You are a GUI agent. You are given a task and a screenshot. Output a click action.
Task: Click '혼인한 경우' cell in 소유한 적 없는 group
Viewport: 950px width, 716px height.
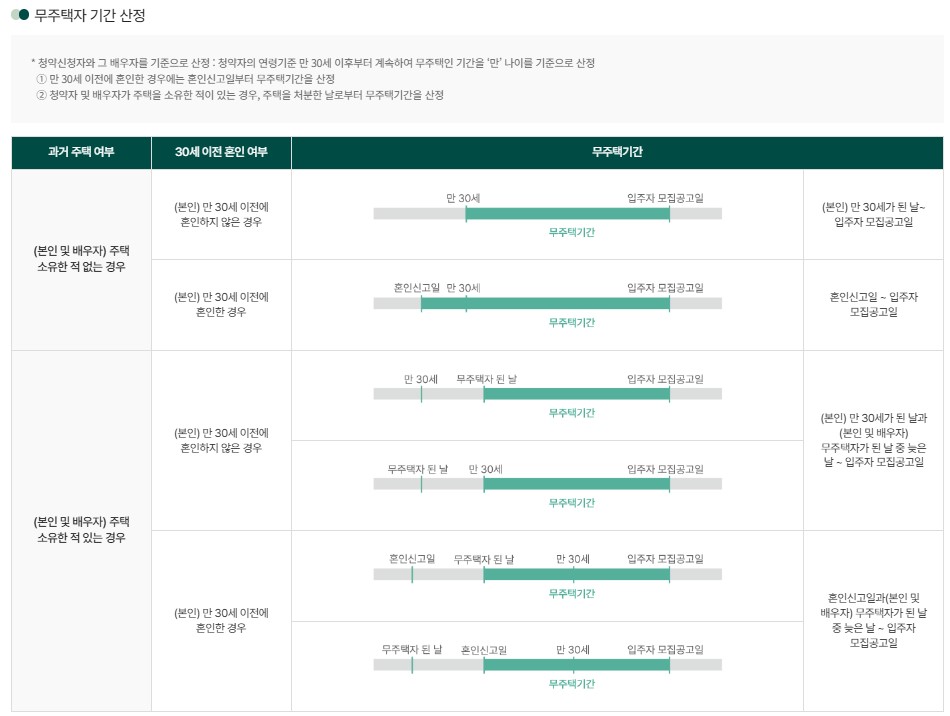pos(221,305)
